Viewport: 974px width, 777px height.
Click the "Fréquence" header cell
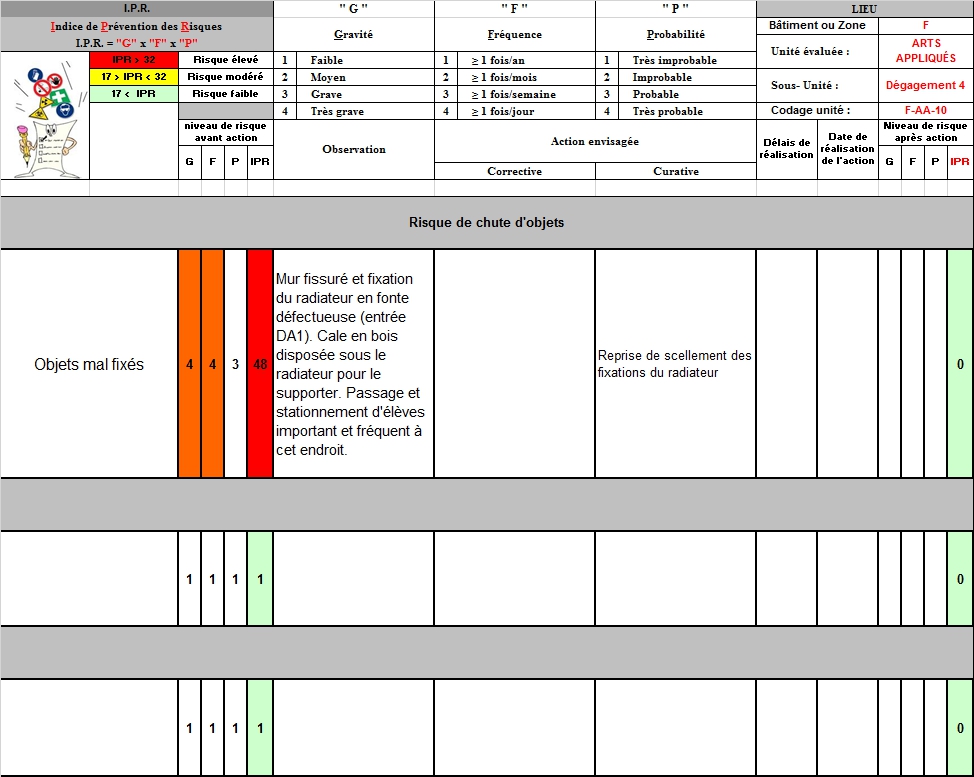[514, 34]
